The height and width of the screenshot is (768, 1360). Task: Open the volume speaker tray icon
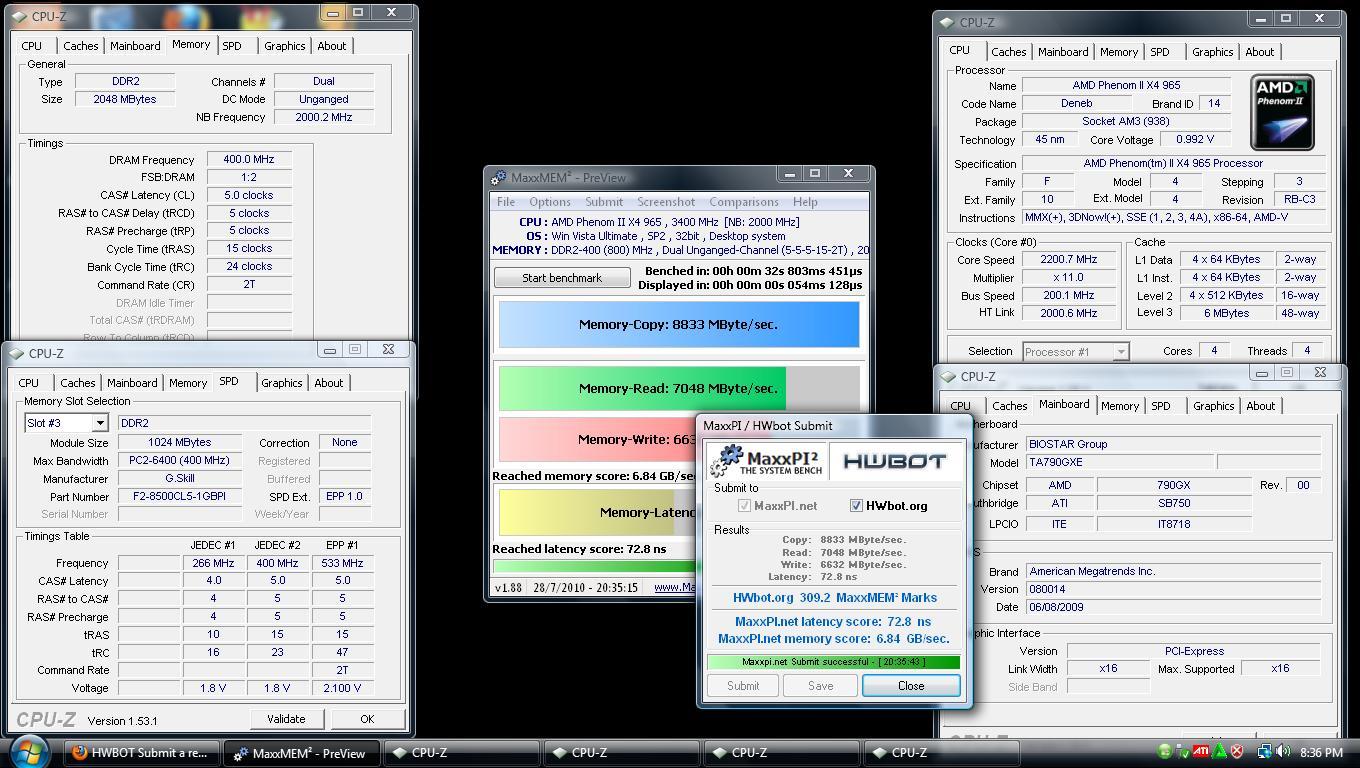[x=1283, y=751]
